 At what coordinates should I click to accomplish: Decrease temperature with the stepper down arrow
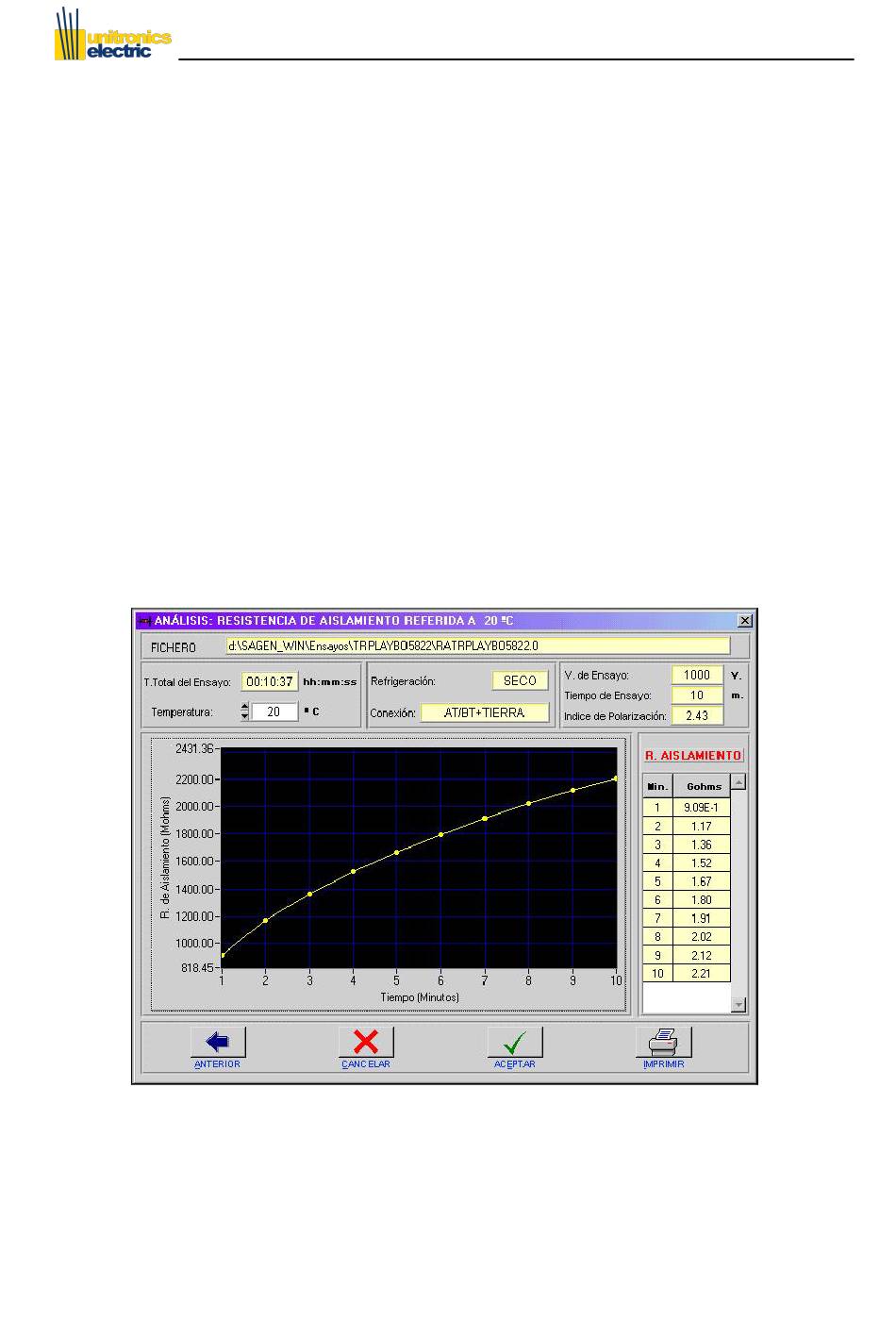click(x=245, y=716)
